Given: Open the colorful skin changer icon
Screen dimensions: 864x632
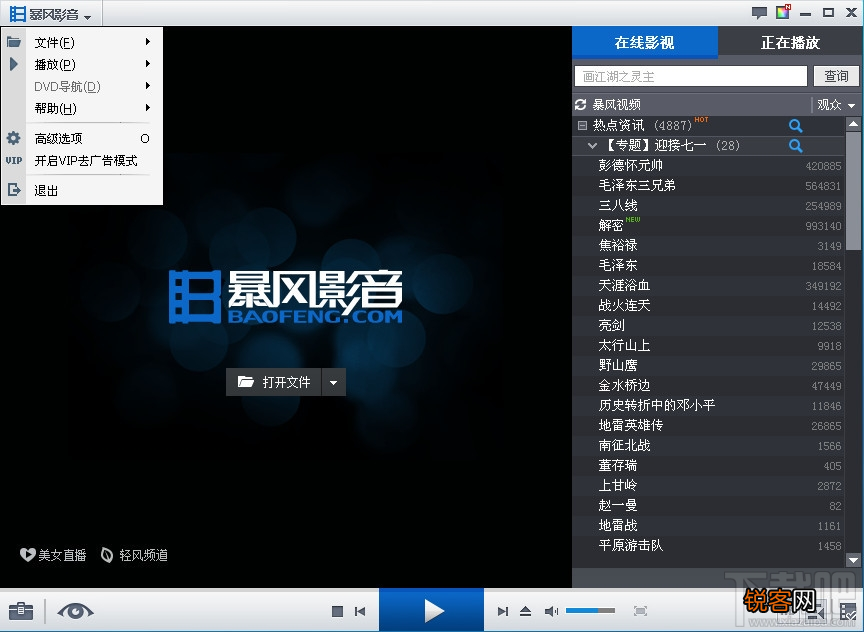Looking at the screenshot, I should pos(783,12).
